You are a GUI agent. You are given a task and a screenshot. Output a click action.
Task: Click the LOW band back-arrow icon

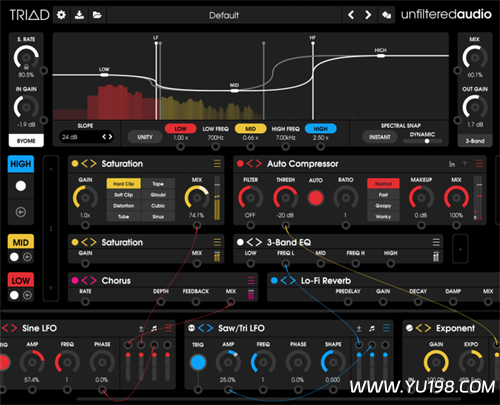[x=27, y=295]
